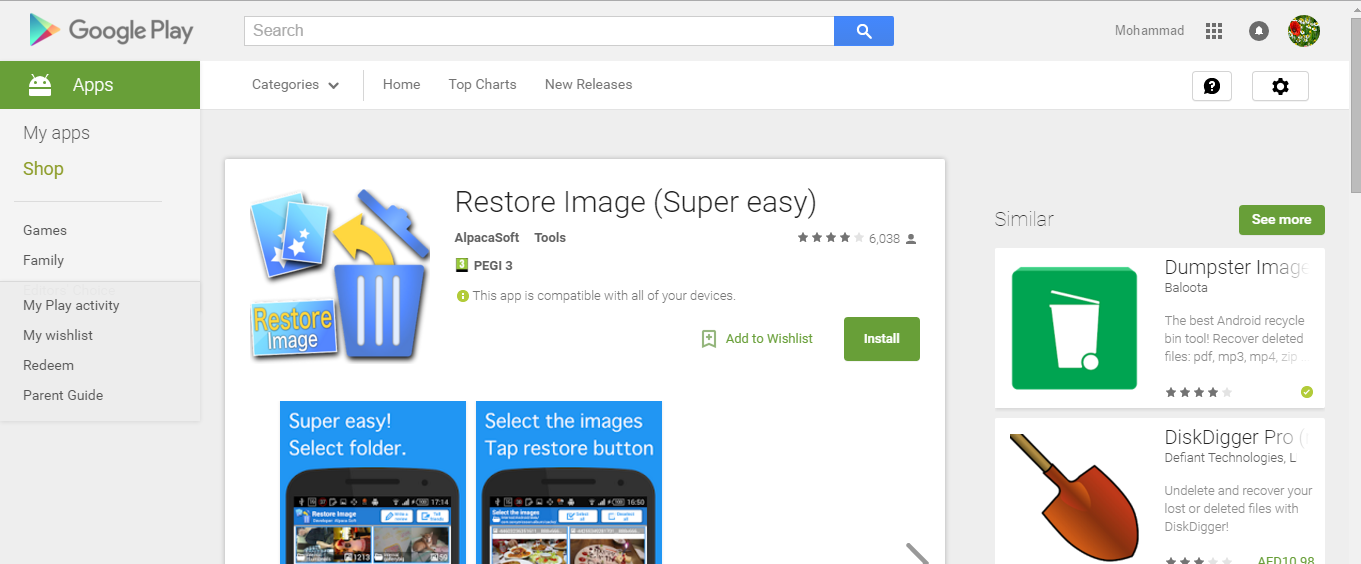Click the Mohammad account name
Image resolution: width=1361 pixels, height=564 pixels.
tap(1149, 31)
